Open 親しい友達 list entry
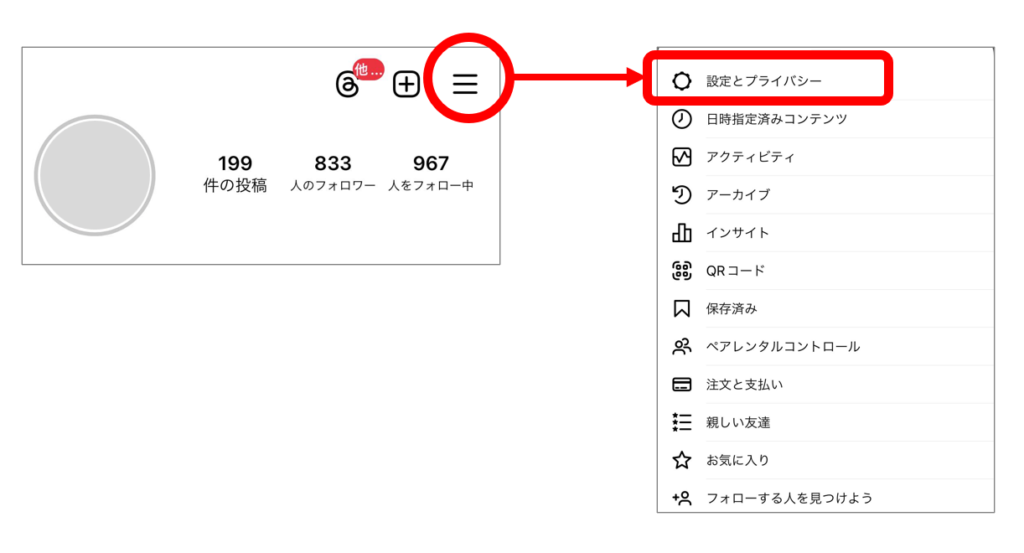 (x=738, y=423)
